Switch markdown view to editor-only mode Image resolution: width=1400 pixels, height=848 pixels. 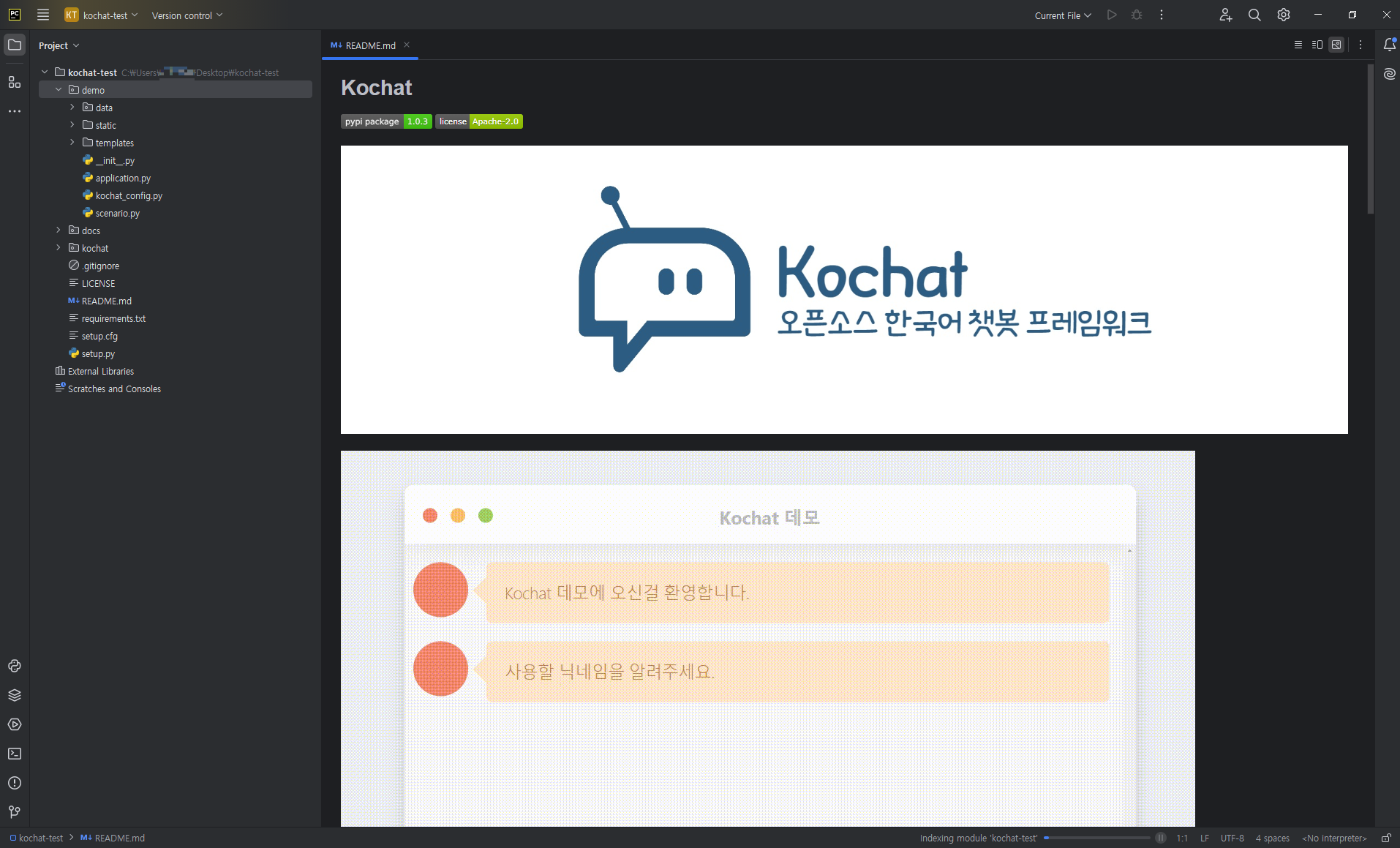[1298, 45]
